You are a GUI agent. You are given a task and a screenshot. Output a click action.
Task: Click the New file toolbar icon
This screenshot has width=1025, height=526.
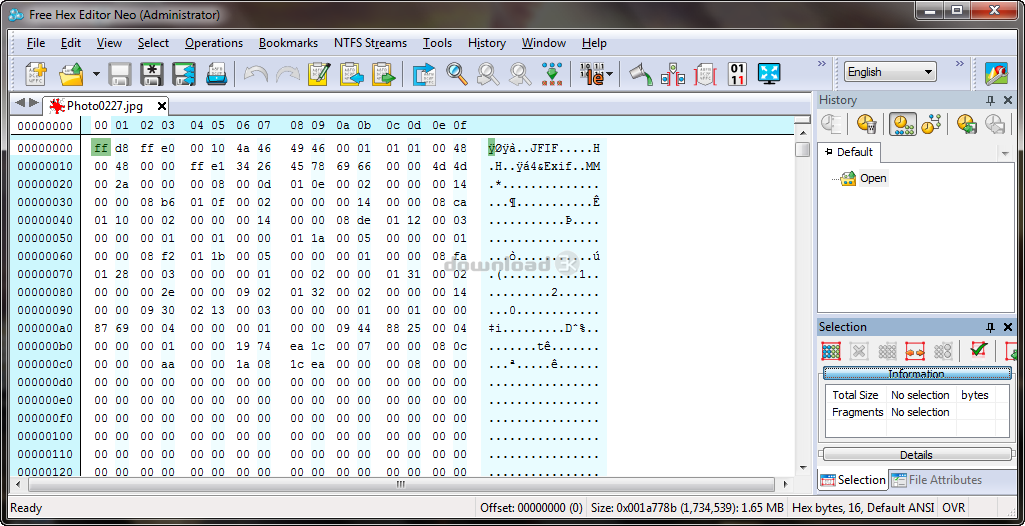(37, 74)
